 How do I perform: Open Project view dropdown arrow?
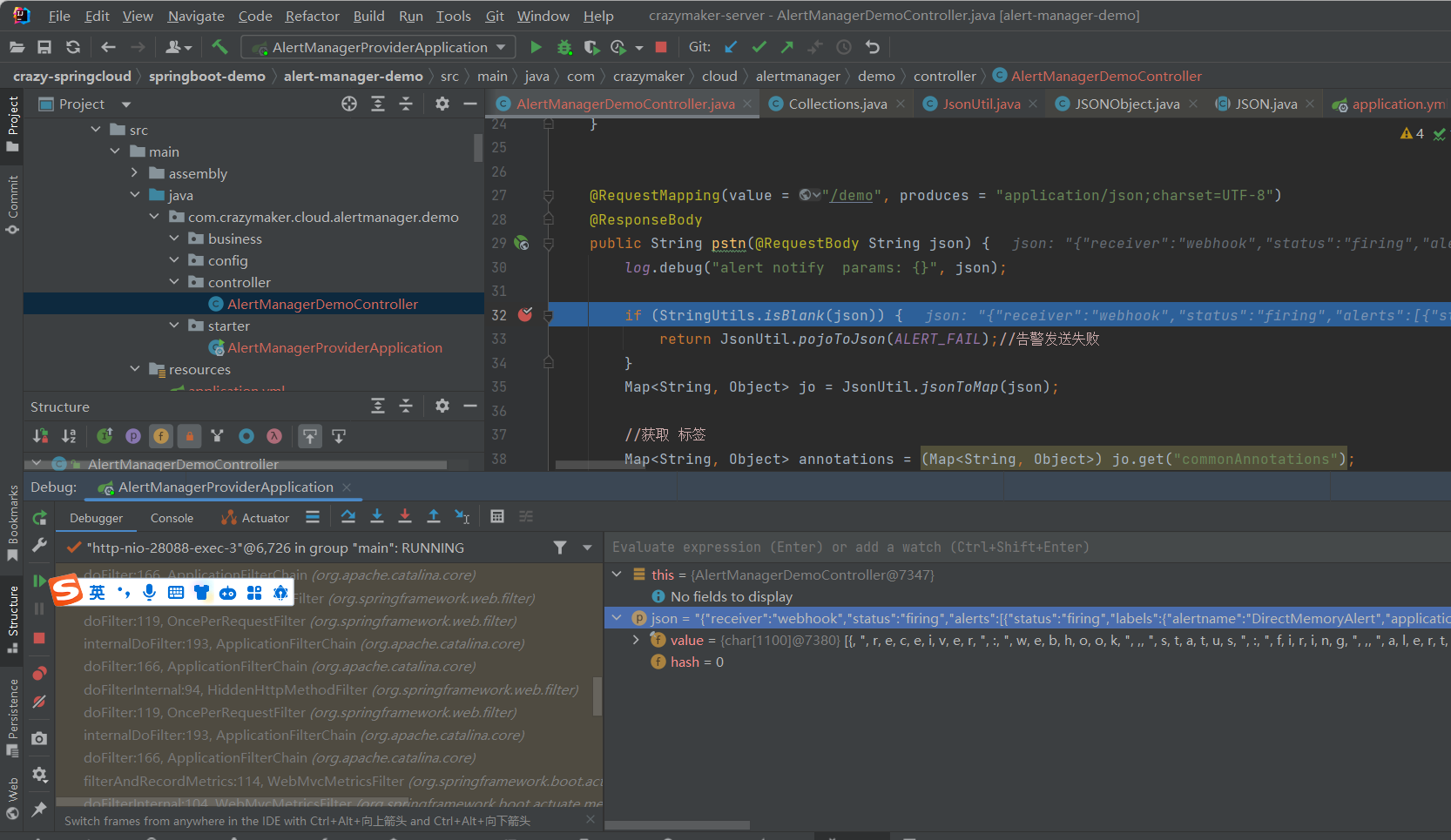(x=126, y=104)
